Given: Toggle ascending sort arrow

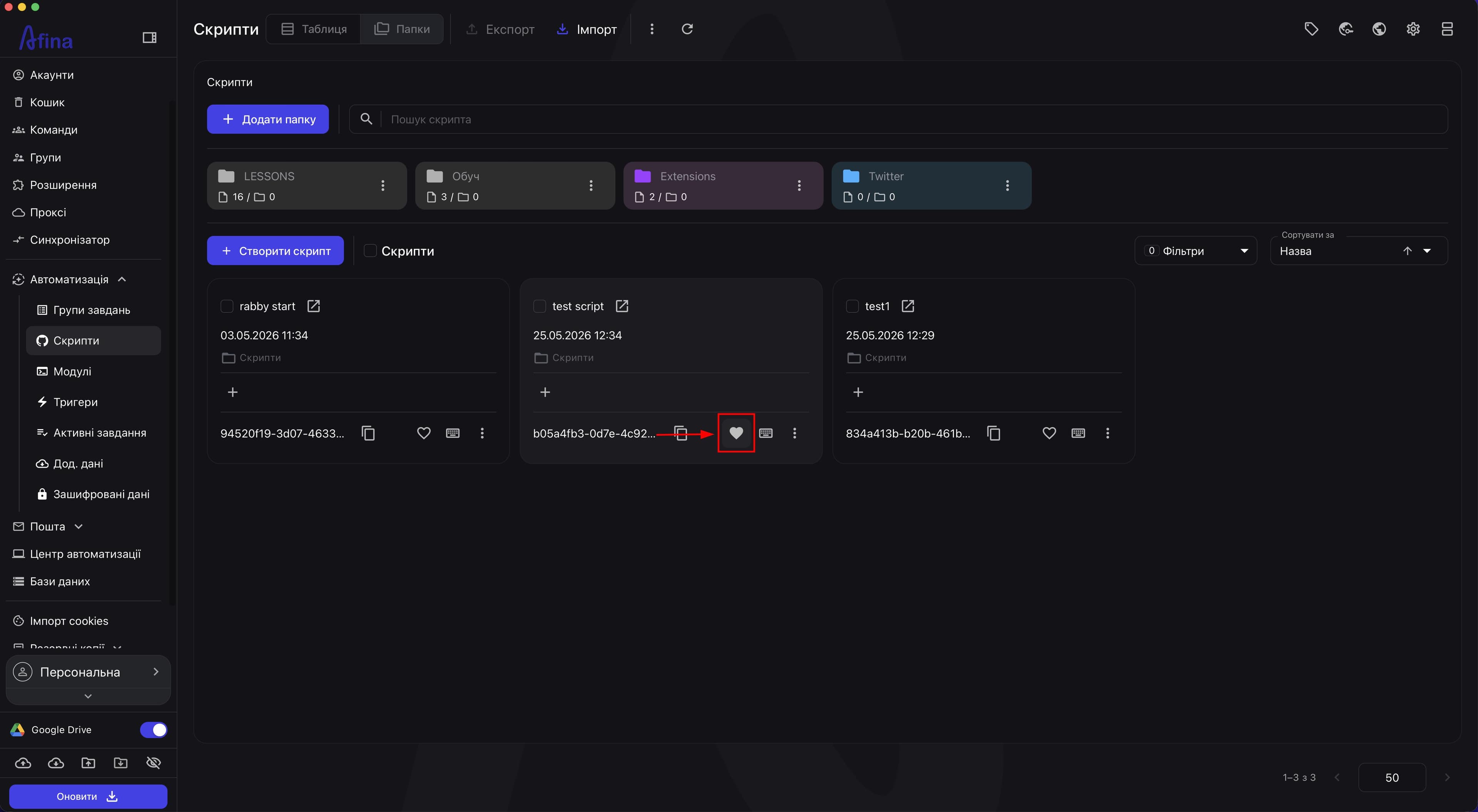Looking at the screenshot, I should (x=1407, y=251).
